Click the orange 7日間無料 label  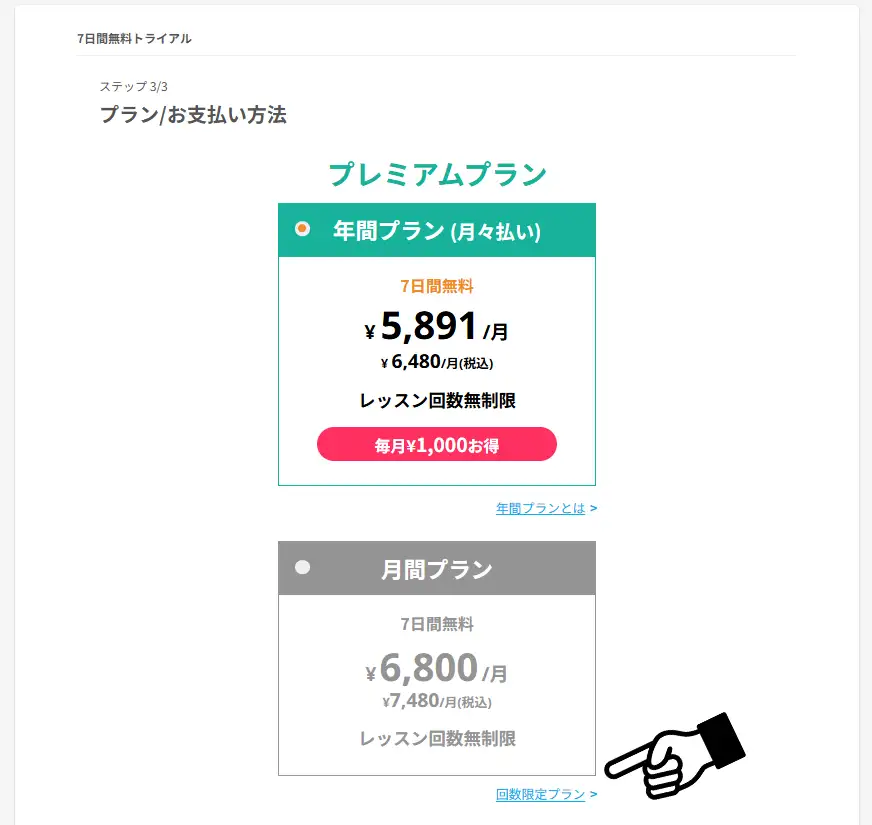(x=437, y=286)
